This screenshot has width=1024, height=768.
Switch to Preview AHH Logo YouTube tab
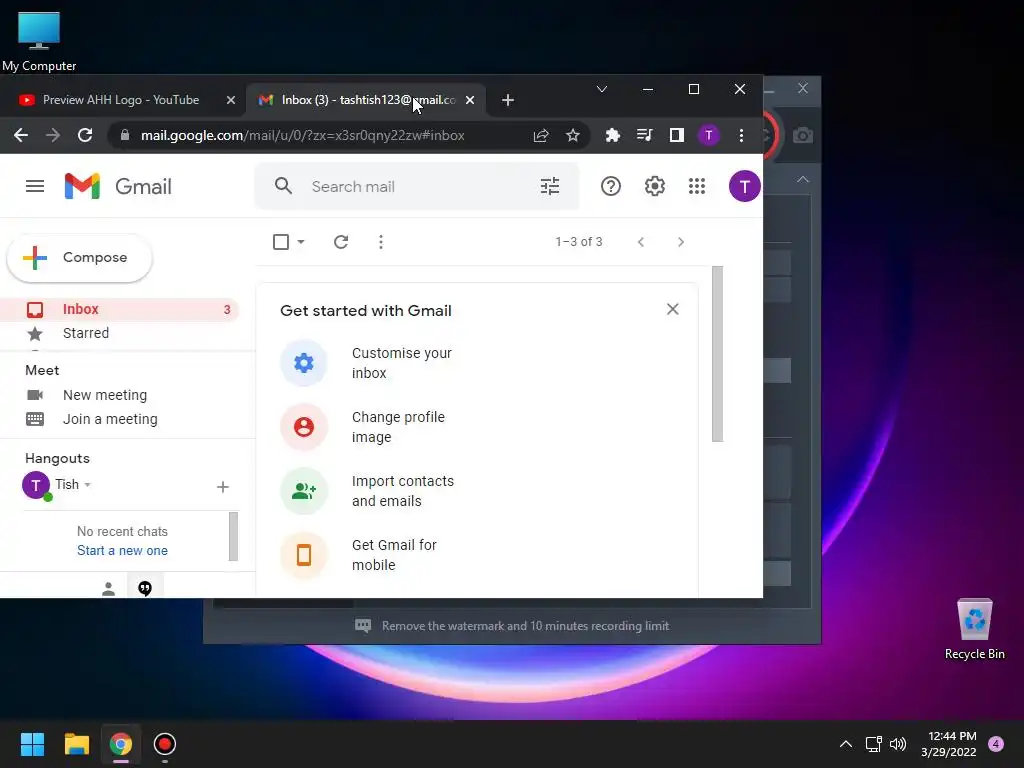pyautogui.click(x=121, y=100)
